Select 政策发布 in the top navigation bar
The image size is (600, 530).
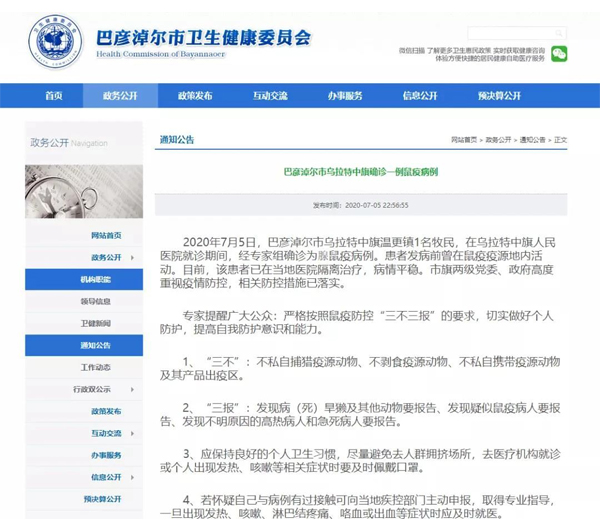coord(196,96)
